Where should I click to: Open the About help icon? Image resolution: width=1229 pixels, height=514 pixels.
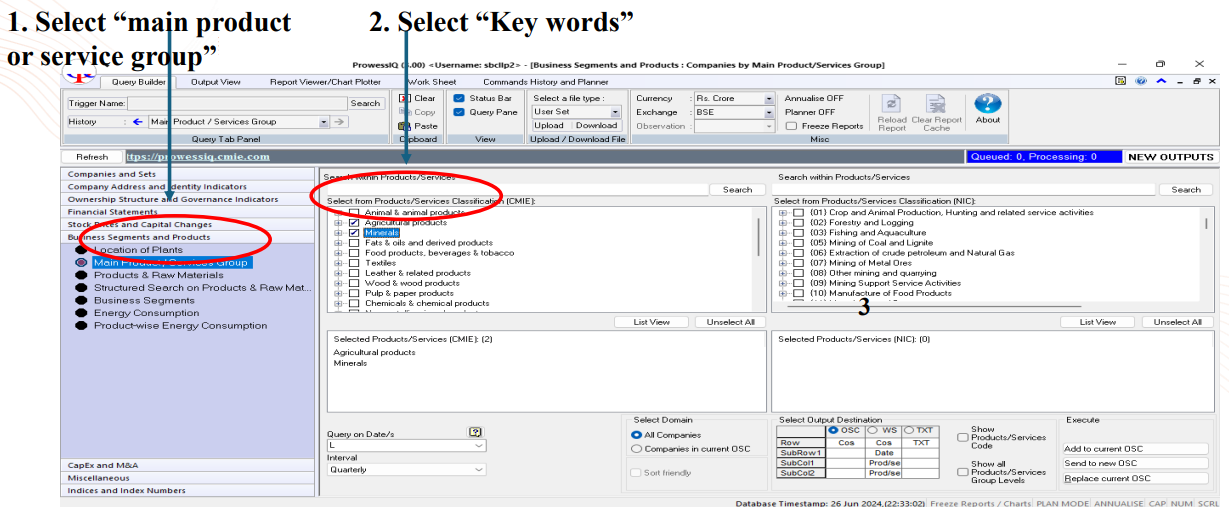click(x=987, y=104)
